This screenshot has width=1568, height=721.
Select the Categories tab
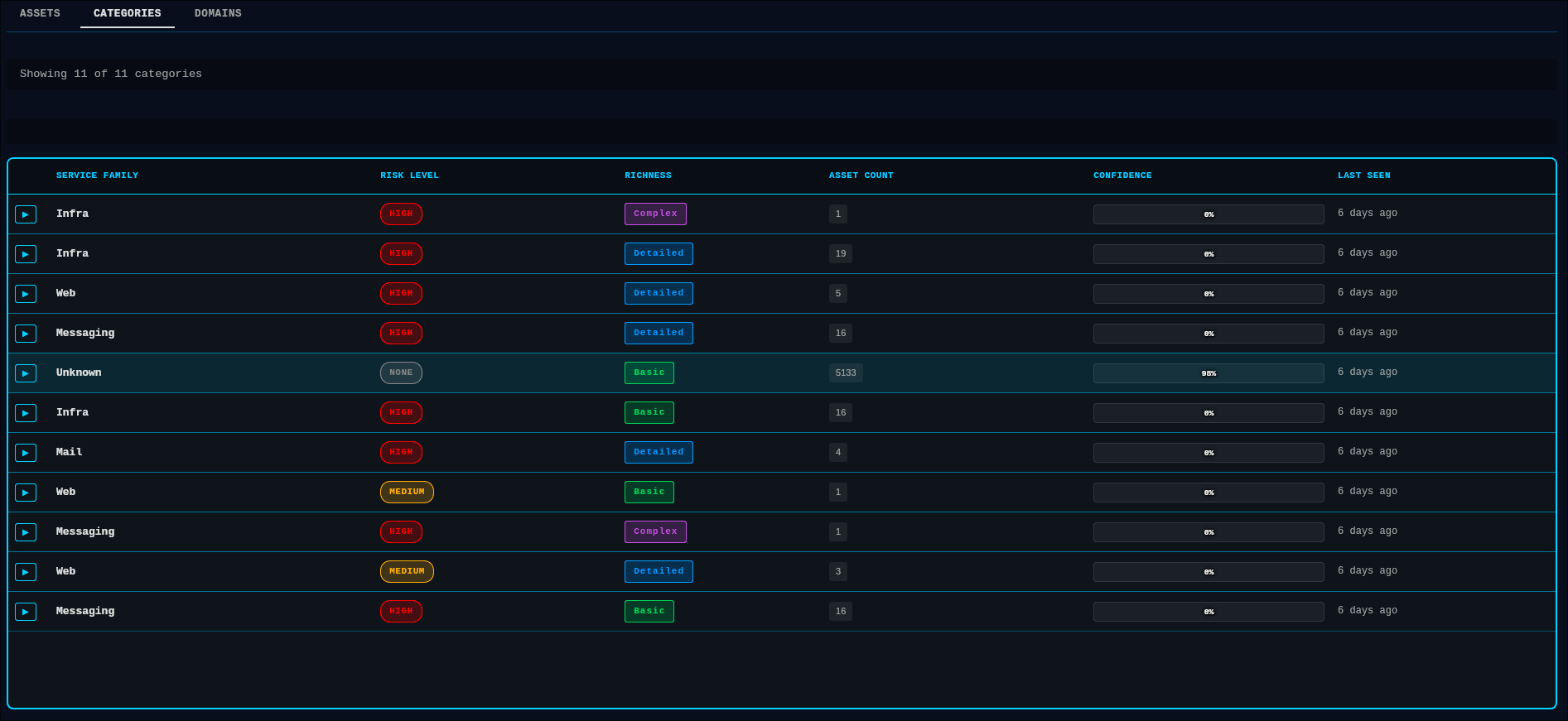[x=128, y=13]
